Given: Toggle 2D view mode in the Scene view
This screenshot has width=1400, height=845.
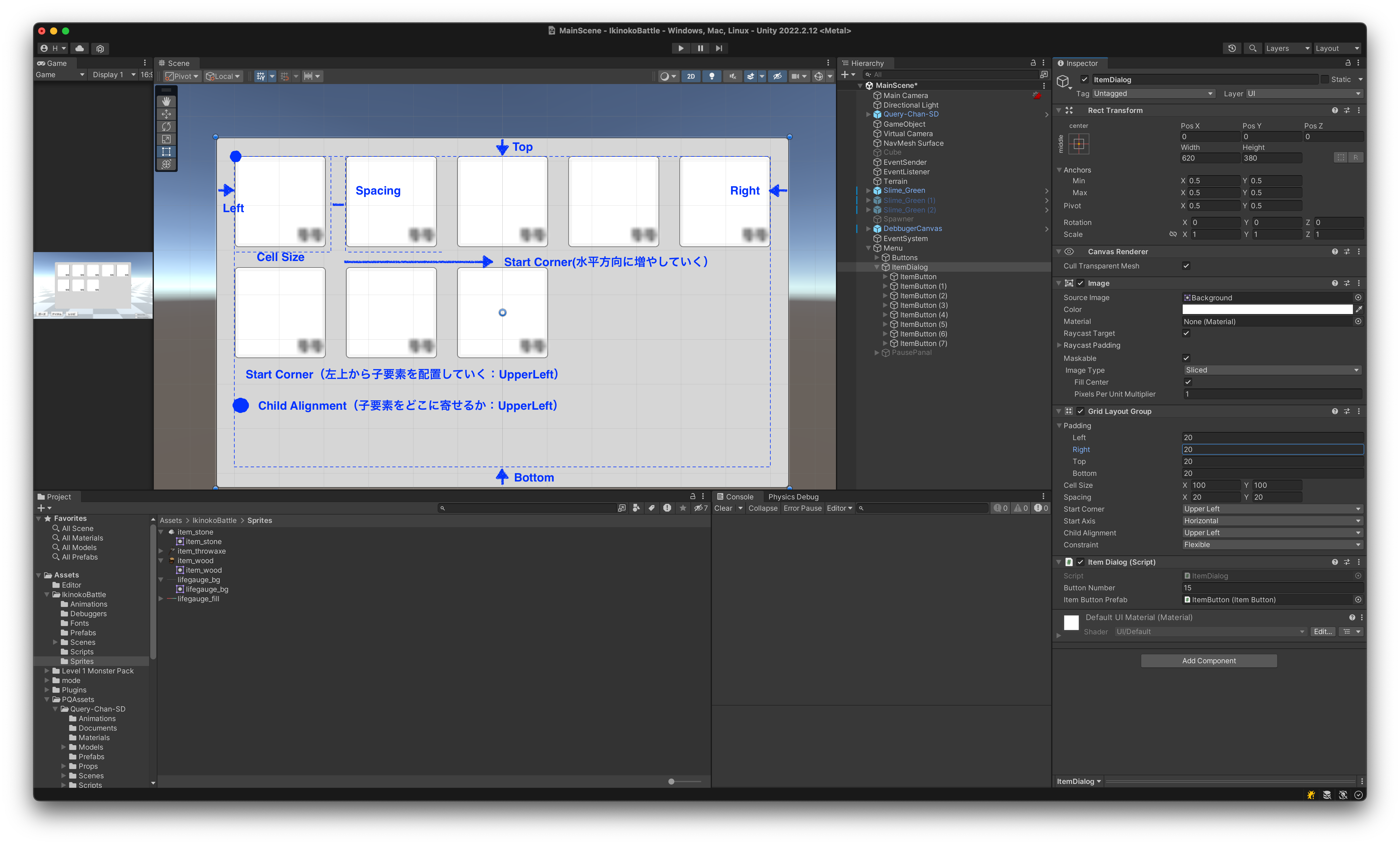Looking at the screenshot, I should pos(691,76).
